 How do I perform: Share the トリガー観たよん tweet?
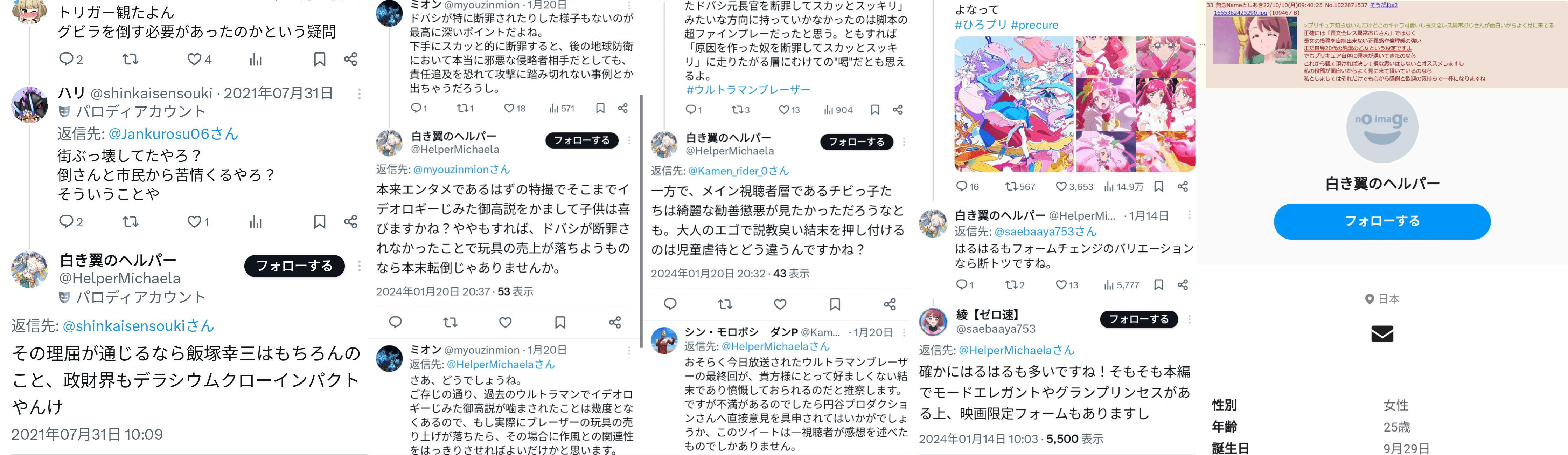click(x=351, y=59)
